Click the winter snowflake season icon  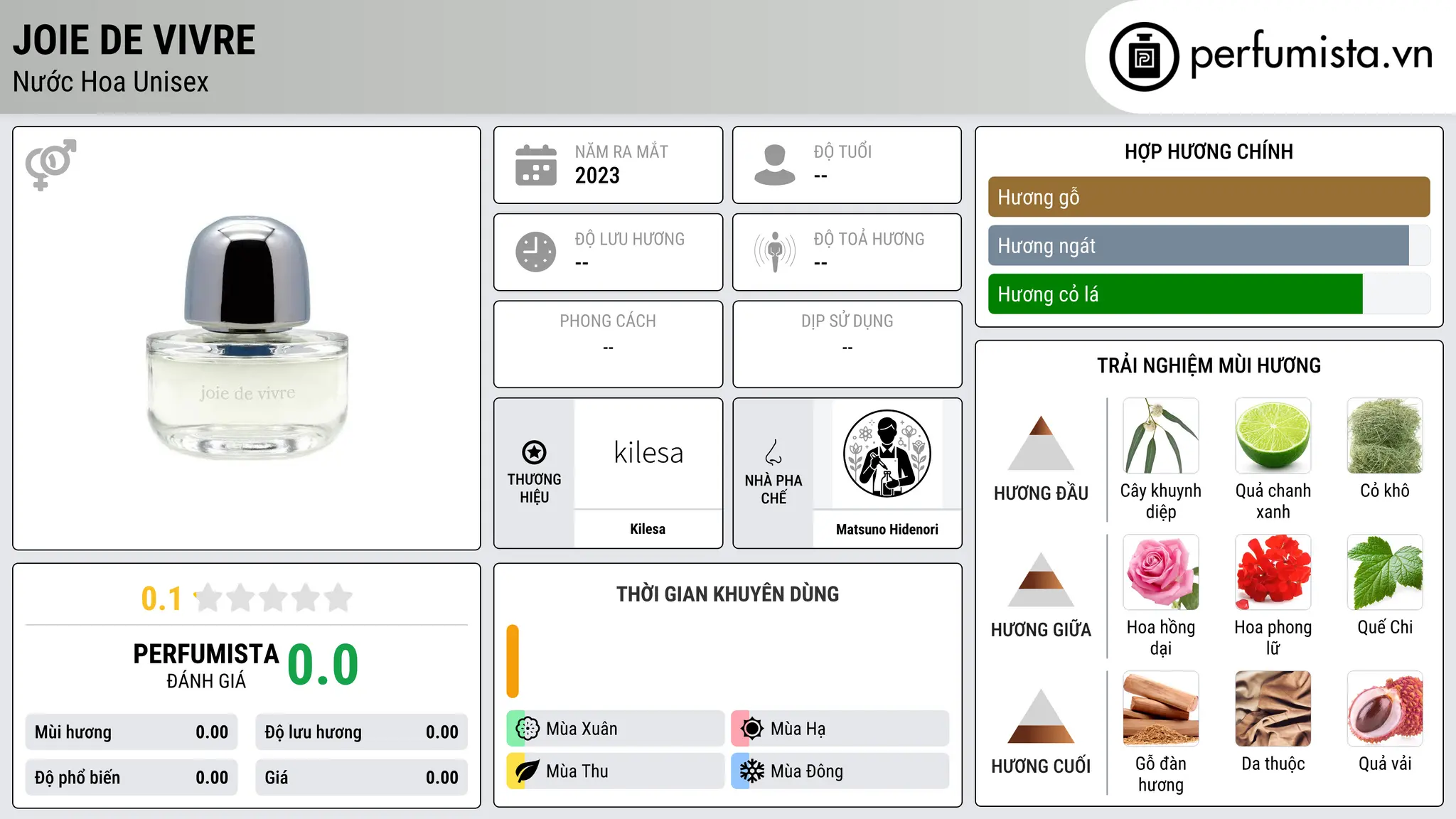click(751, 771)
